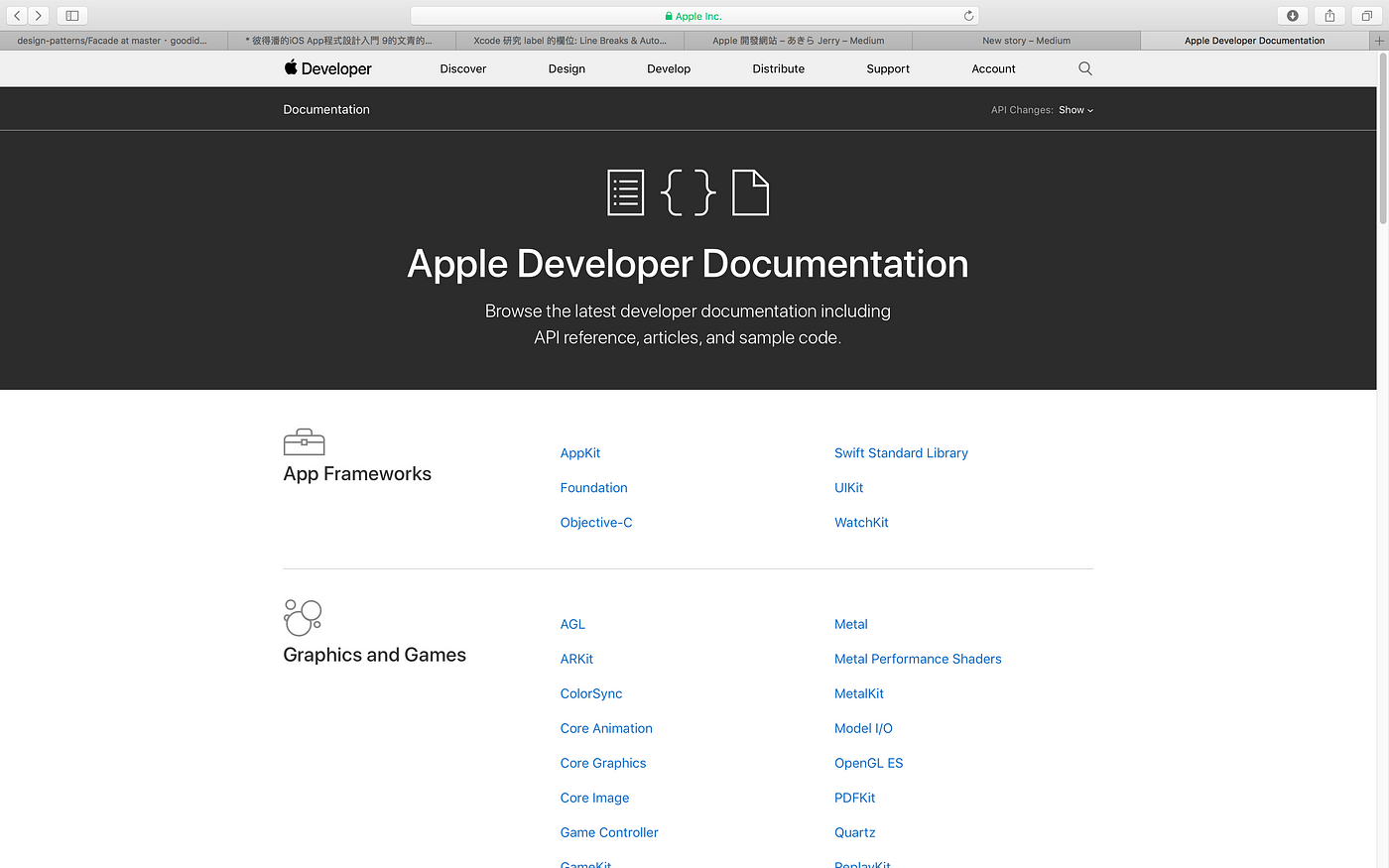Click the Graphics and Games bubbles icon
This screenshot has height=868, width=1389.
303,617
